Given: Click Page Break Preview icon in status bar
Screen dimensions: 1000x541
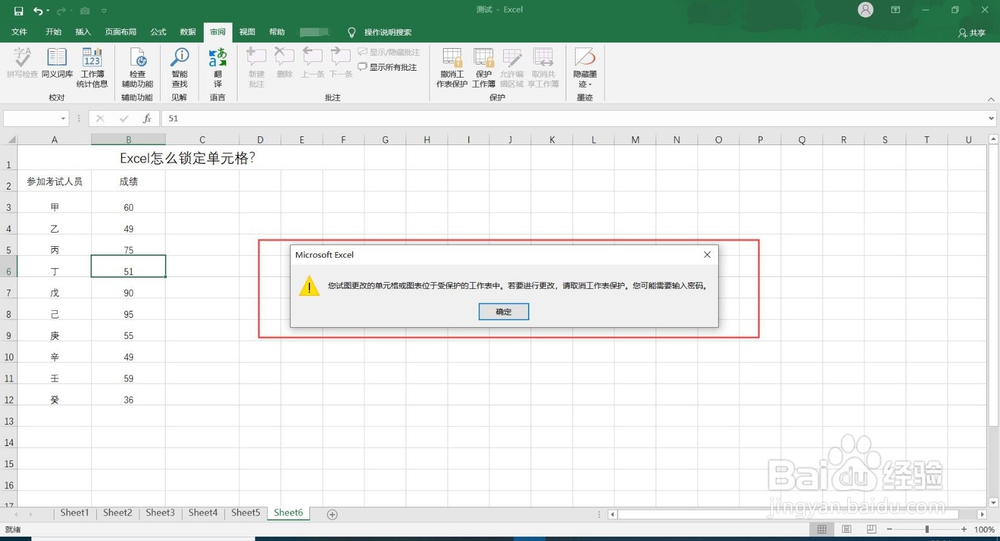Looking at the screenshot, I should pyautogui.click(x=871, y=530).
